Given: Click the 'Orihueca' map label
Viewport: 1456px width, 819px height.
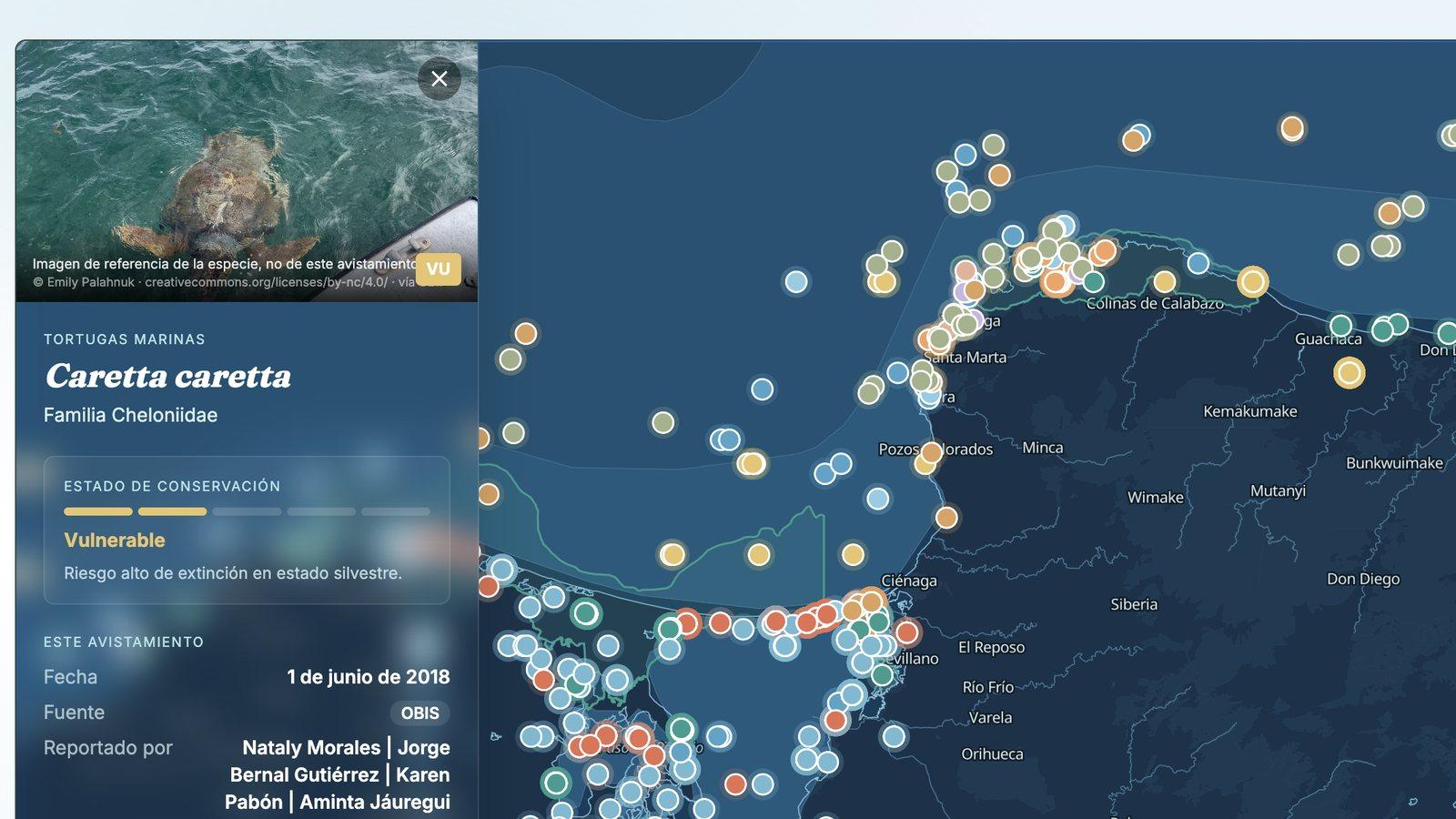Looking at the screenshot, I should 992,754.
